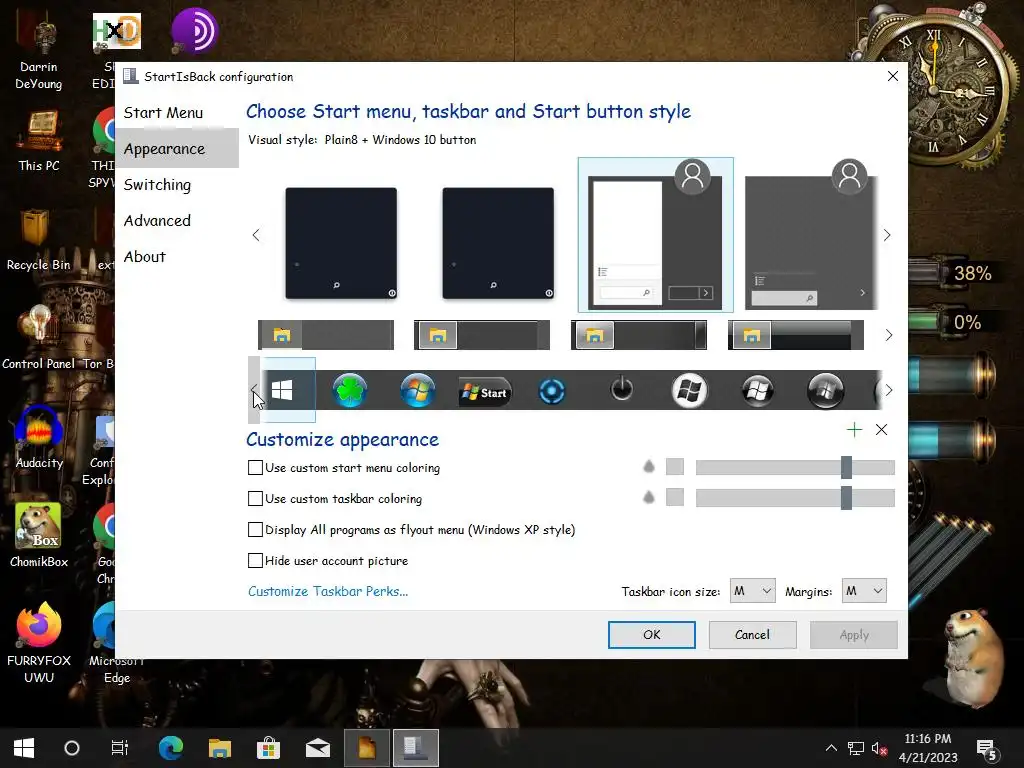Select the second dark start menu style
The width and height of the screenshot is (1024, 768).
click(x=498, y=243)
